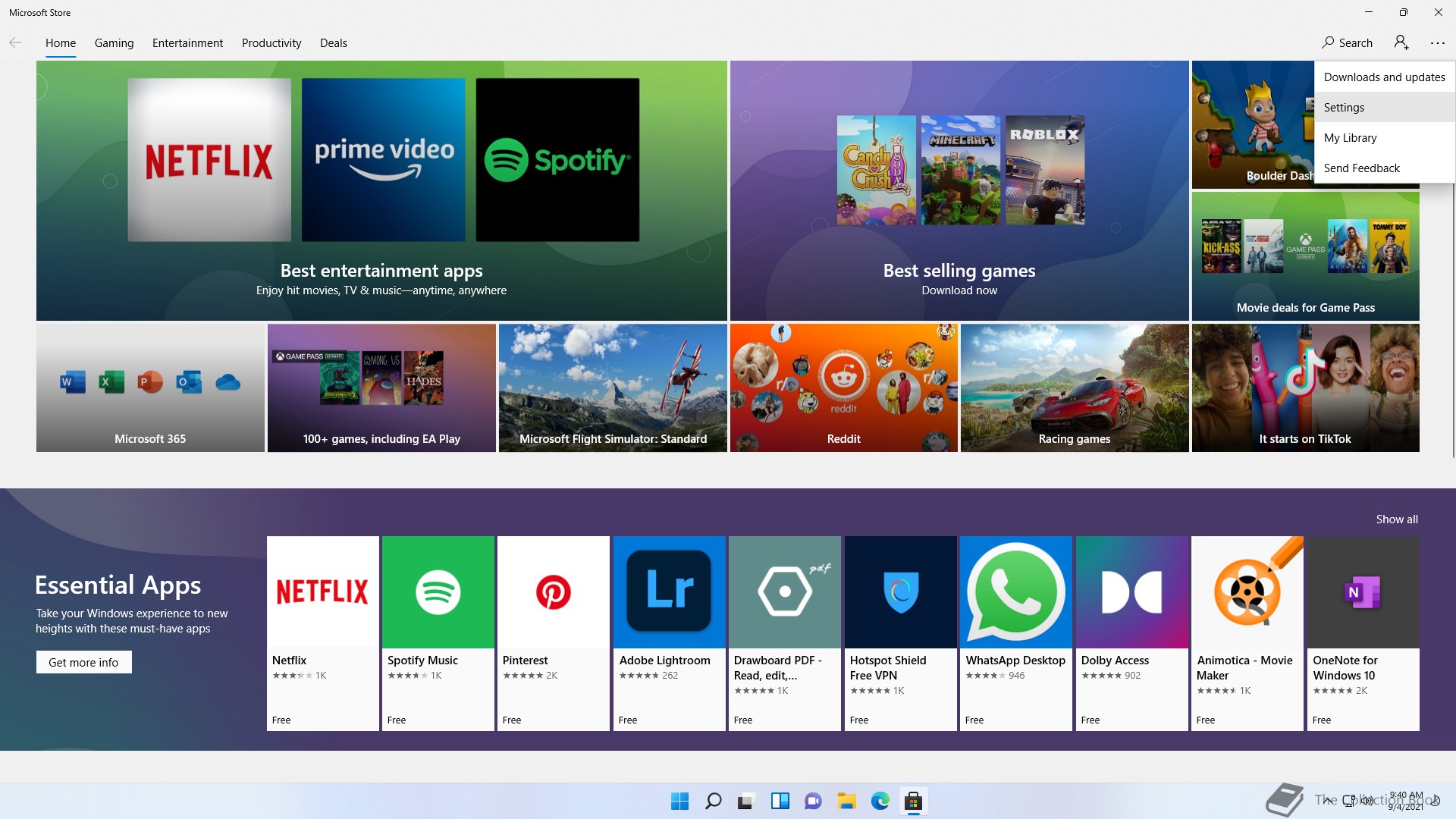The height and width of the screenshot is (819, 1456).
Task: Open Hotspot Shield Free VPN card
Action: 901,633
